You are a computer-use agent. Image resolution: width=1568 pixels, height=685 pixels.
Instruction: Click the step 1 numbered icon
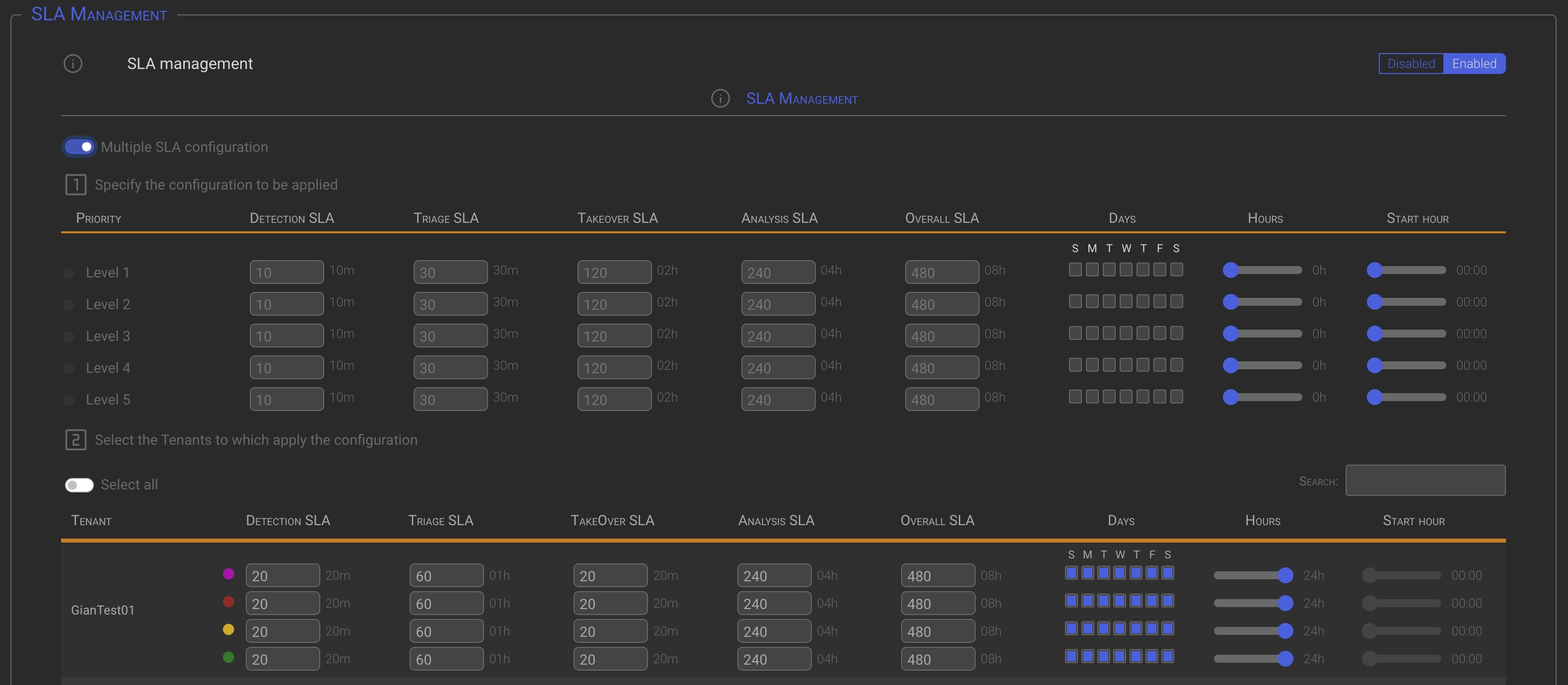75,184
